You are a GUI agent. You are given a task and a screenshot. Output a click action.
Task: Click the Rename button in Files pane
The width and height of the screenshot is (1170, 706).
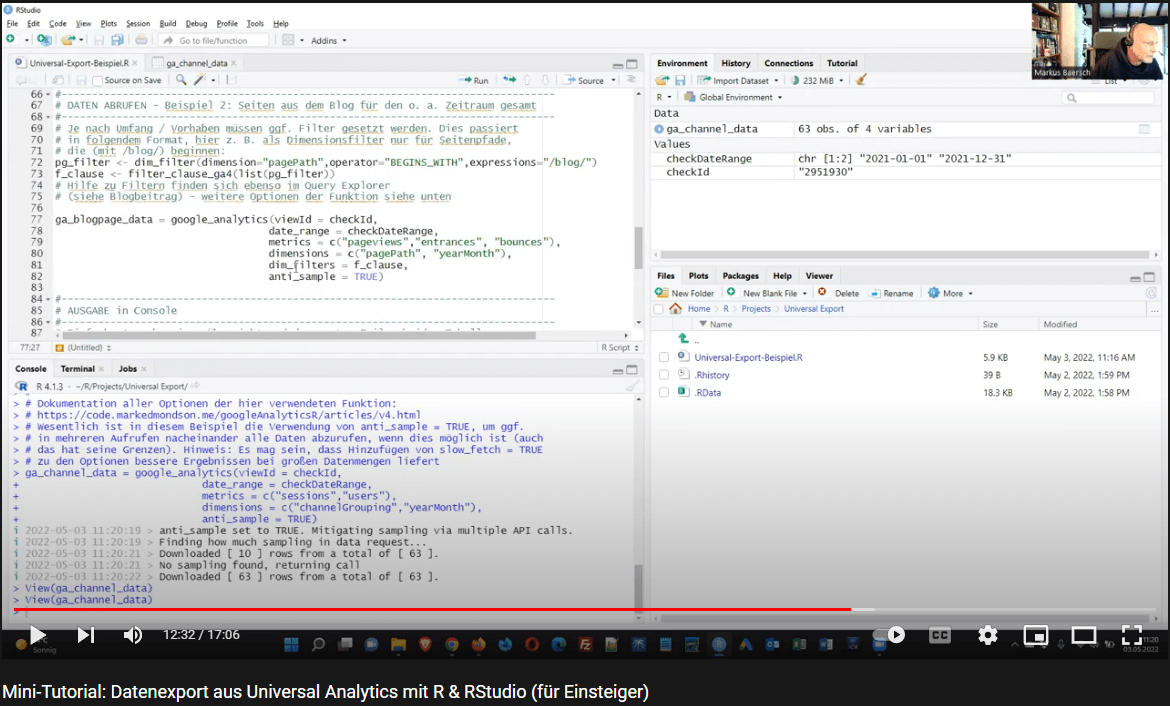click(892, 293)
